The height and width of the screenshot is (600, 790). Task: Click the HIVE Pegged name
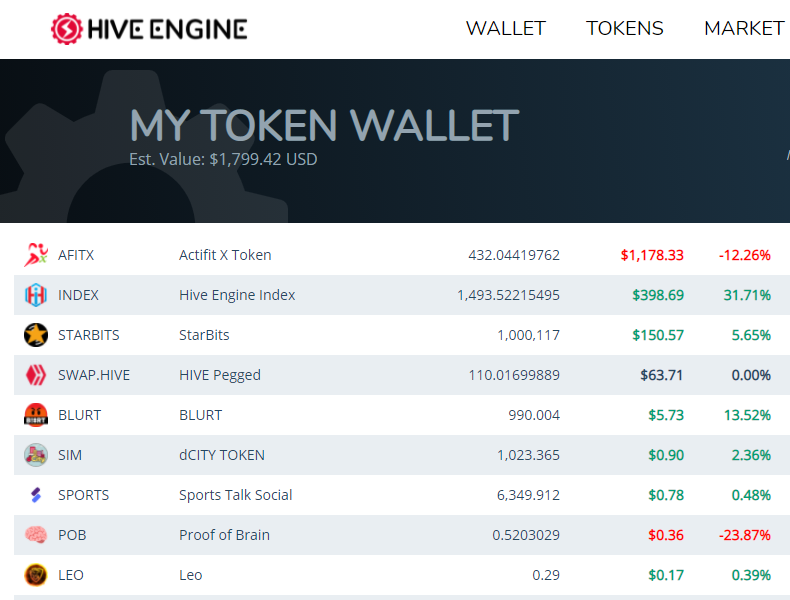[x=220, y=375]
